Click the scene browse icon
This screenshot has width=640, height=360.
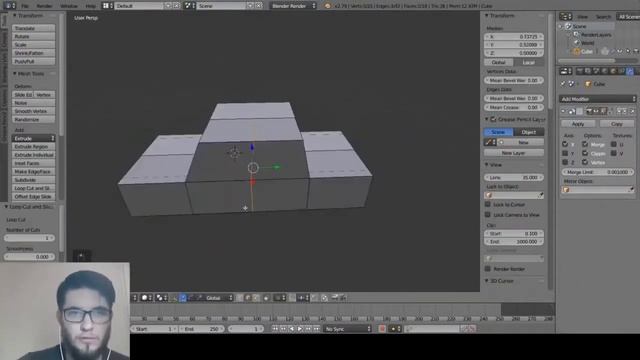tap(189, 6)
